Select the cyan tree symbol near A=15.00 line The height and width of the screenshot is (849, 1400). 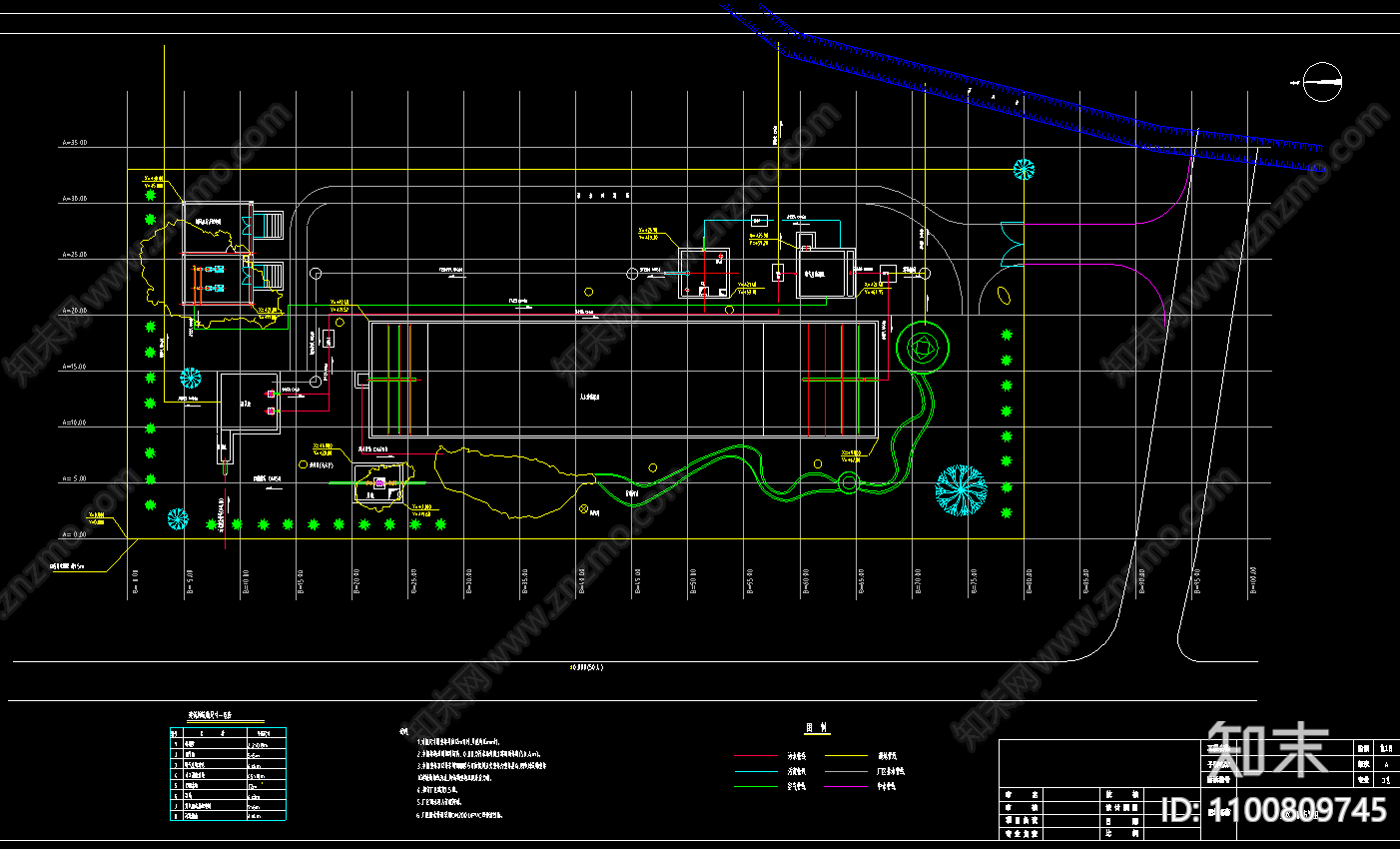190,378
